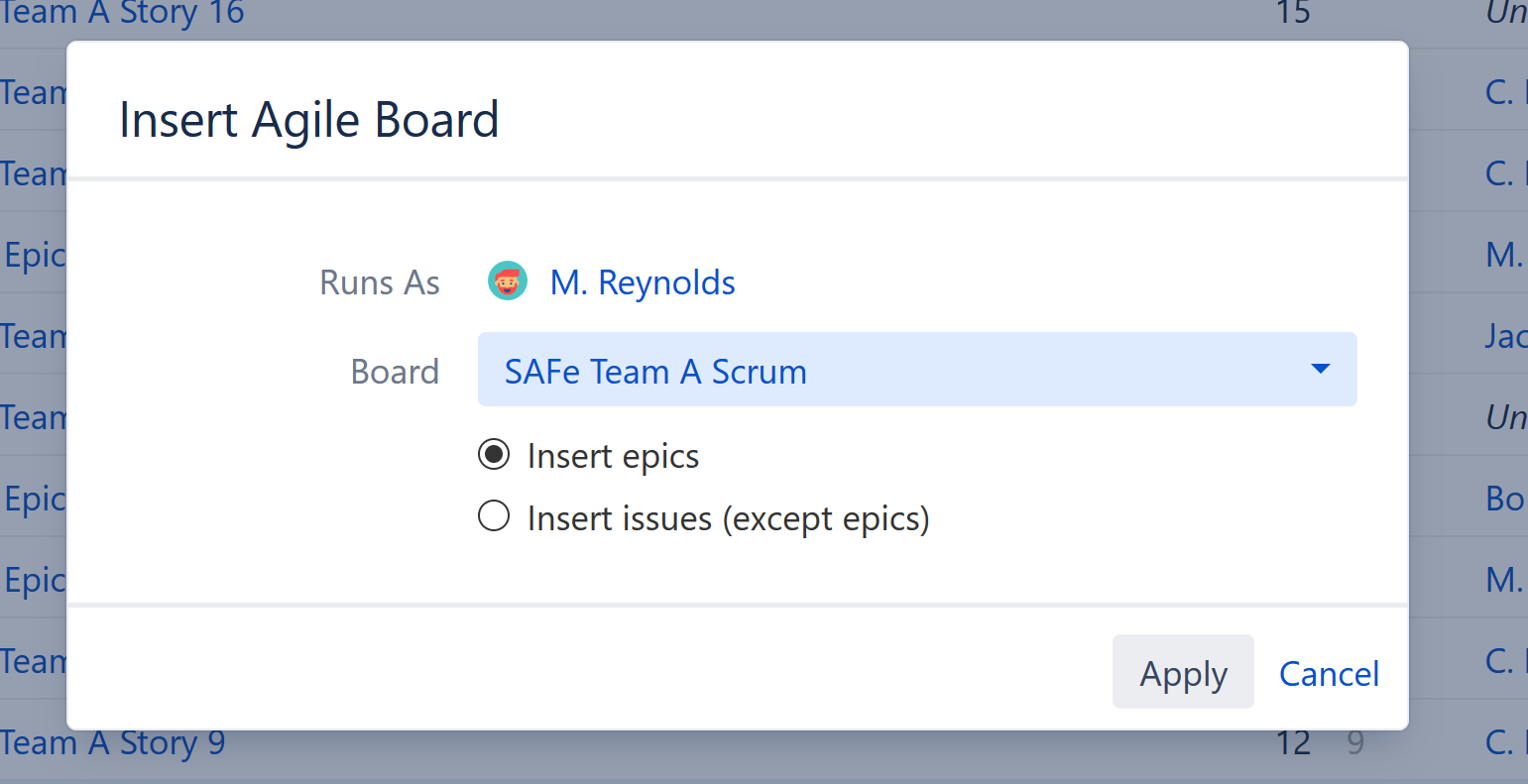Click the Apply button
Screen dimensions: 1528x784
1183,672
